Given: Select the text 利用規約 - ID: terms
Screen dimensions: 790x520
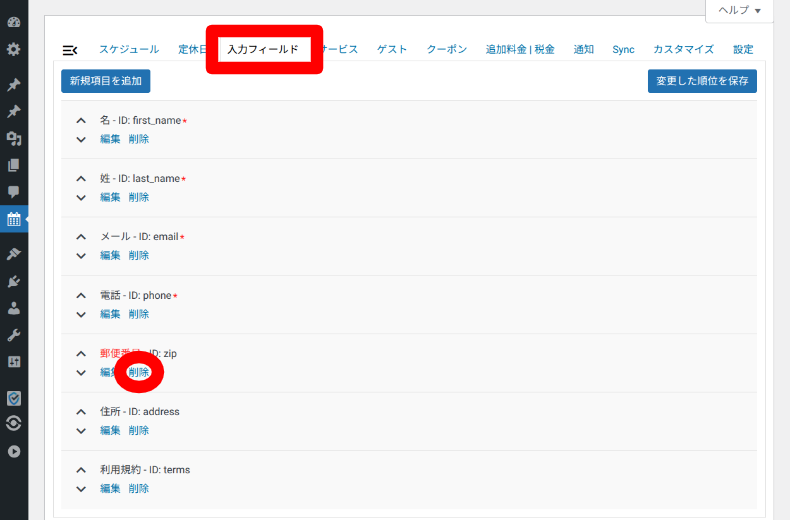Looking at the screenshot, I should tap(145, 470).
